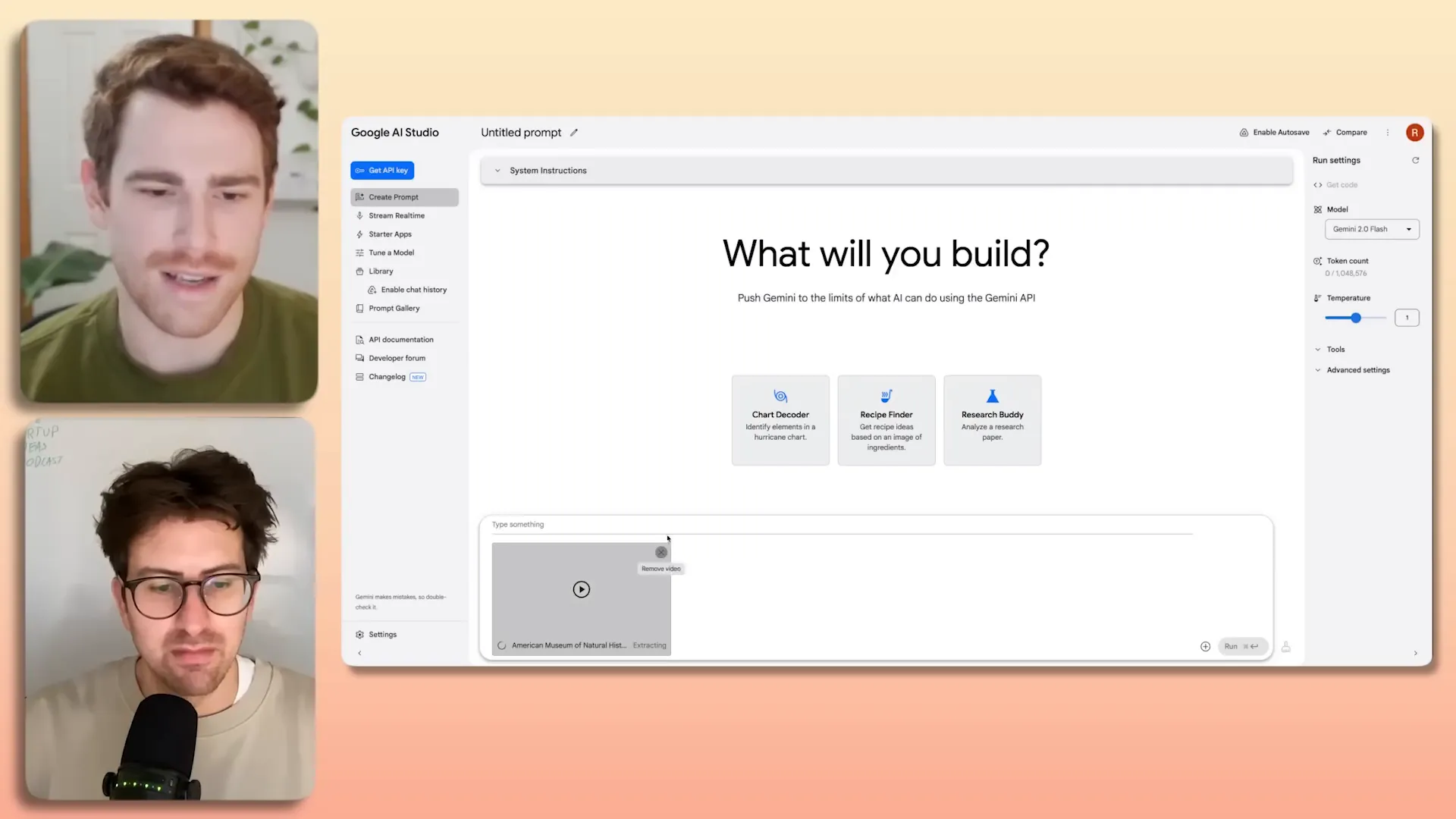The image size is (1456, 819).
Task: Click the Developer forum chat icon
Action: click(x=359, y=358)
